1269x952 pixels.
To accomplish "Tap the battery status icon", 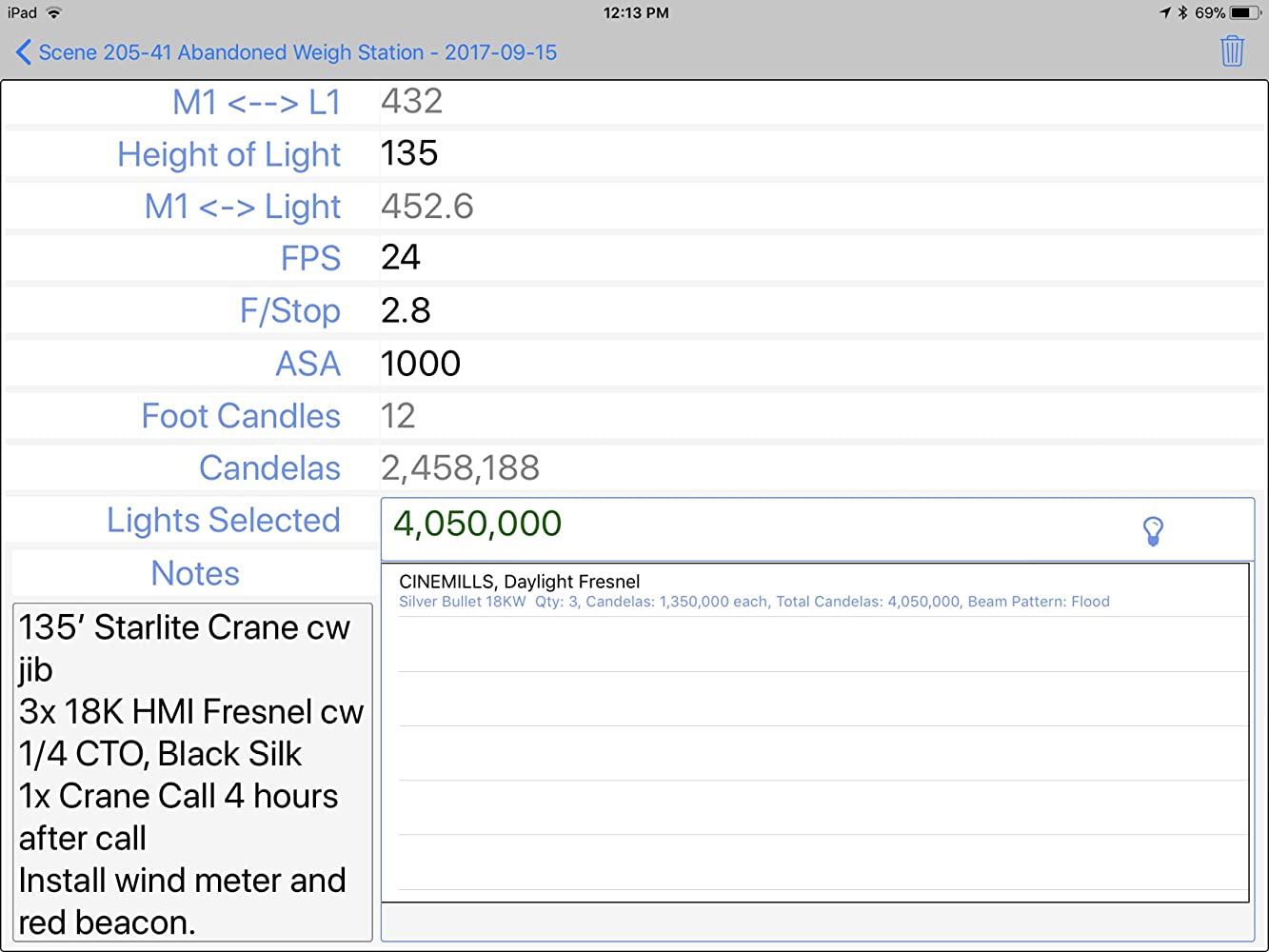I will [1245, 13].
